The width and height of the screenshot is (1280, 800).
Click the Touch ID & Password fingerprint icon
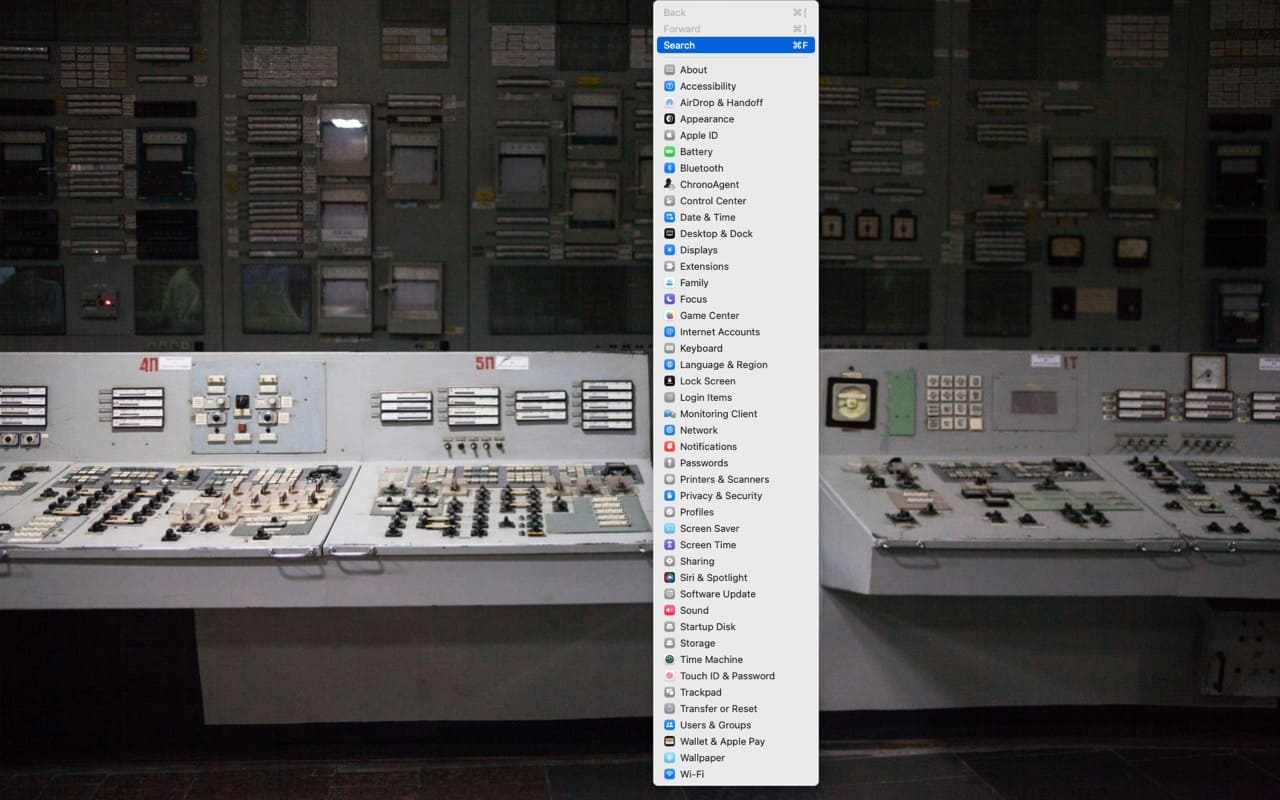668,675
